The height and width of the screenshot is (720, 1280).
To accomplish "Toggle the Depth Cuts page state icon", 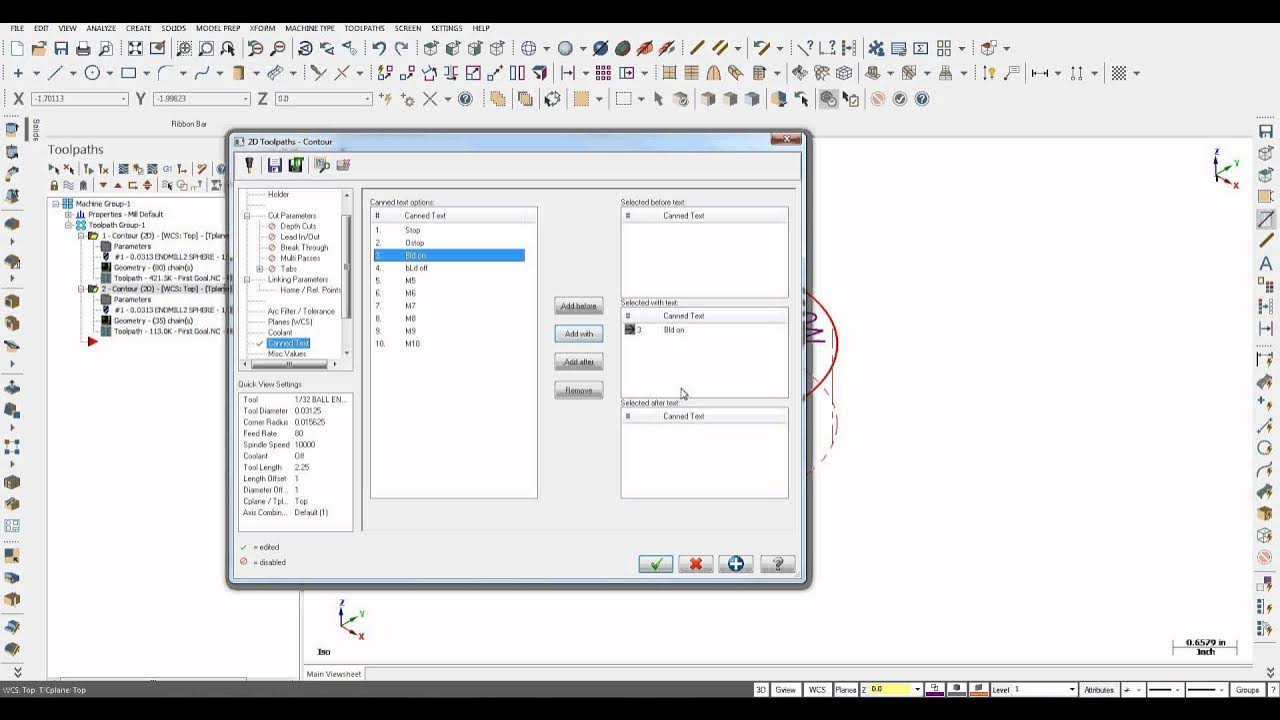I will tap(271, 226).
